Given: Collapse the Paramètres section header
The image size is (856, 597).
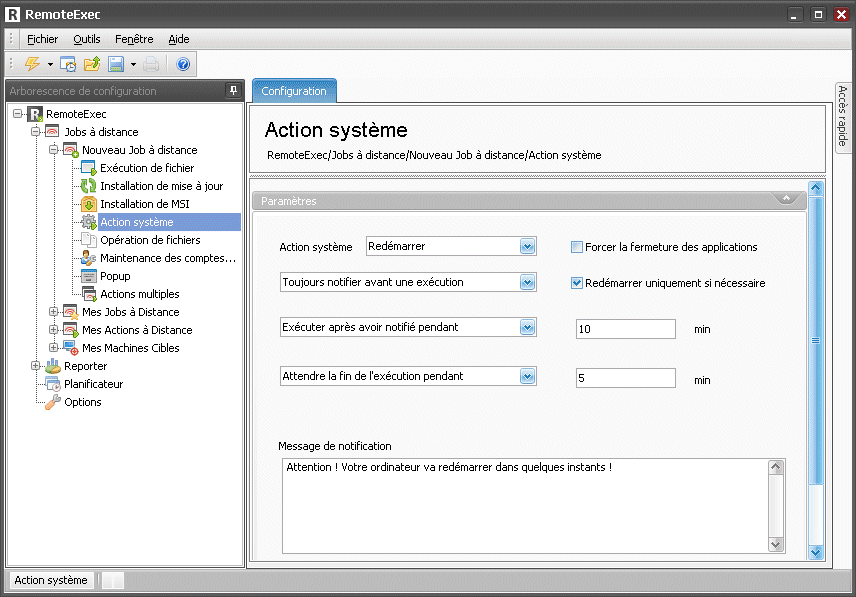Looking at the screenshot, I should (786, 199).
